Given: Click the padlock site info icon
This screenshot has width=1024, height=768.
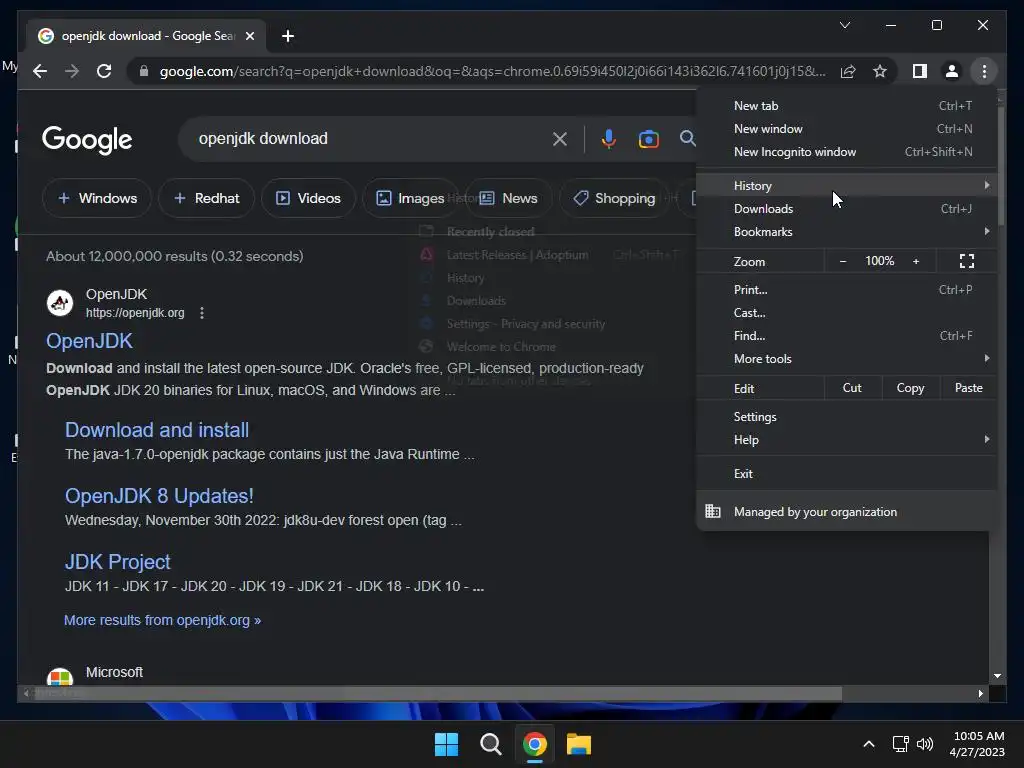Looking at the screenshot, I should [144, 71].
